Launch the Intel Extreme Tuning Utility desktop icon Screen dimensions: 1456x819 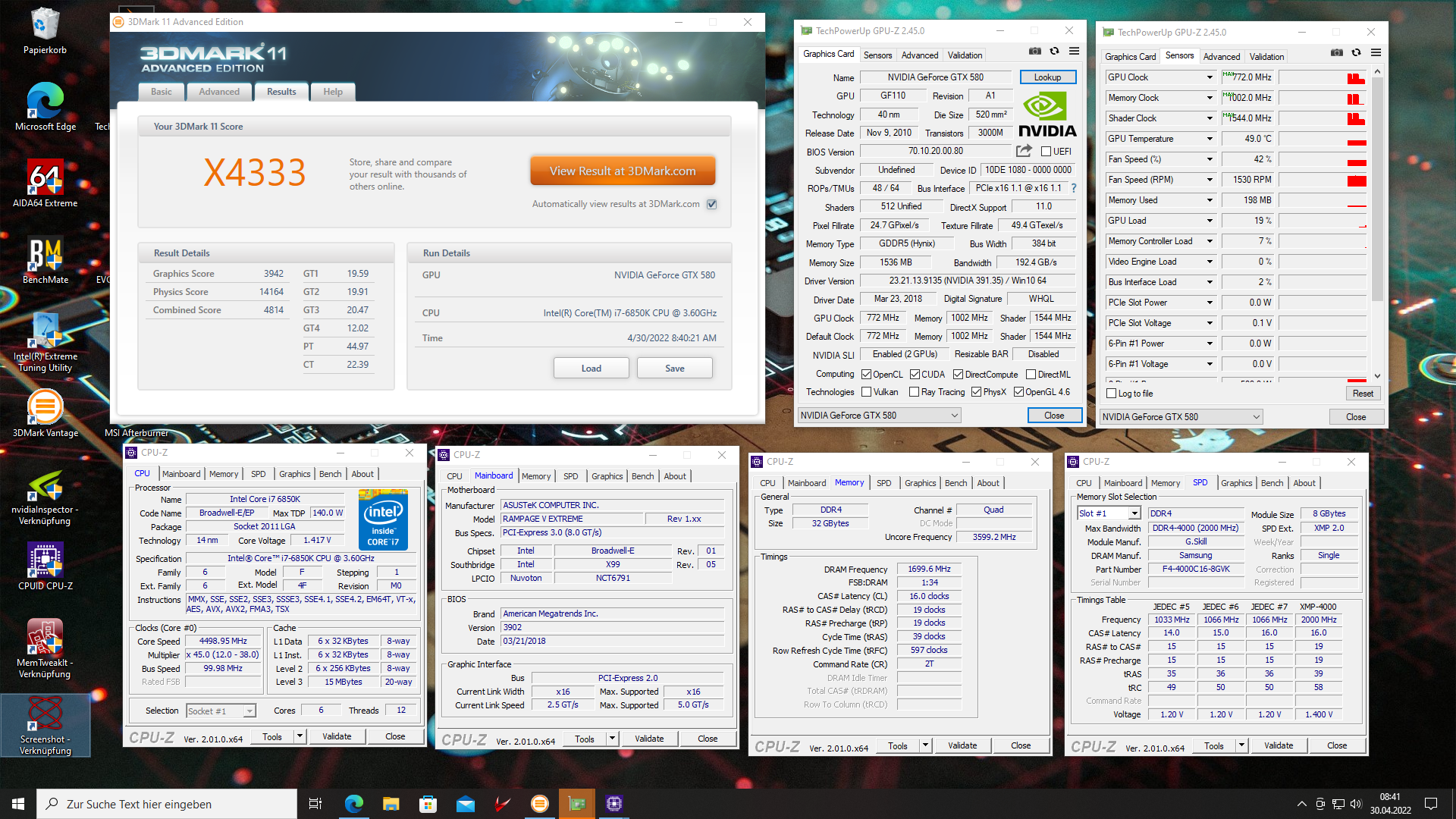45,342
